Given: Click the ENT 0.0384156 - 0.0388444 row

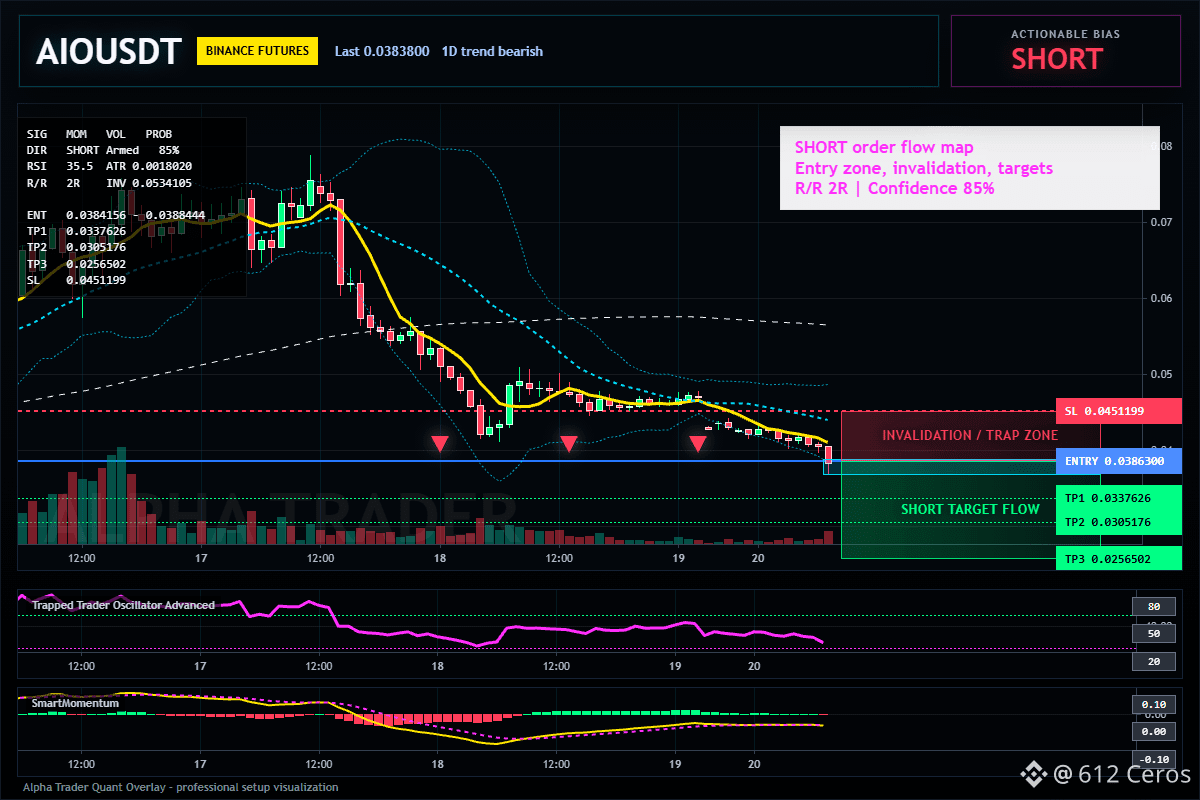Looking at the screenshot, I should [x=115, y=215].
